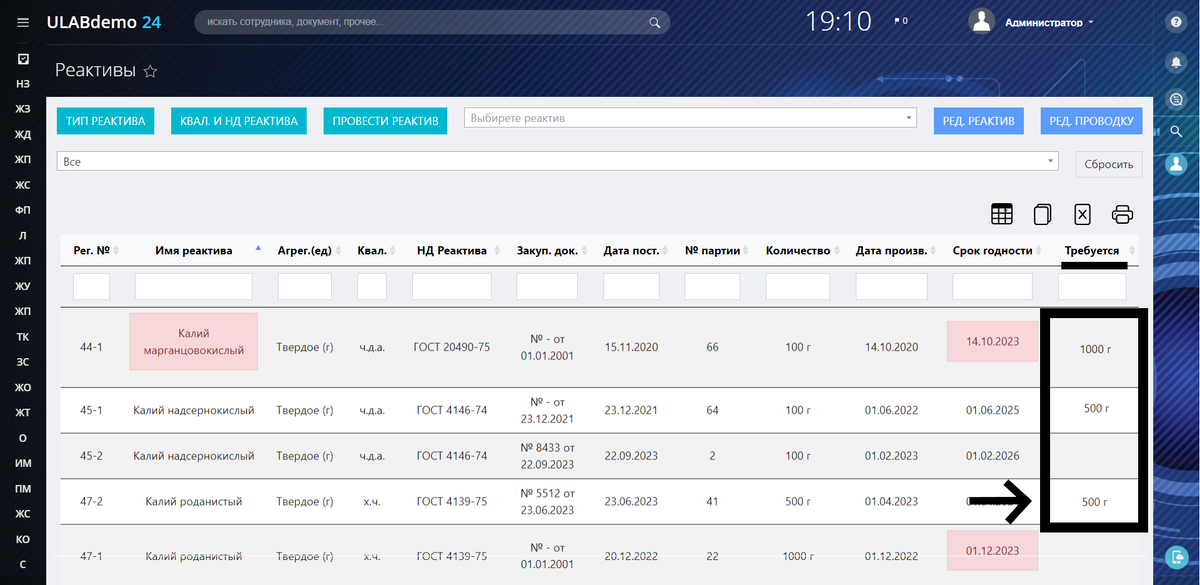
Task: Open ЖУ section in left sidebar
Action: tap(23, 286)
